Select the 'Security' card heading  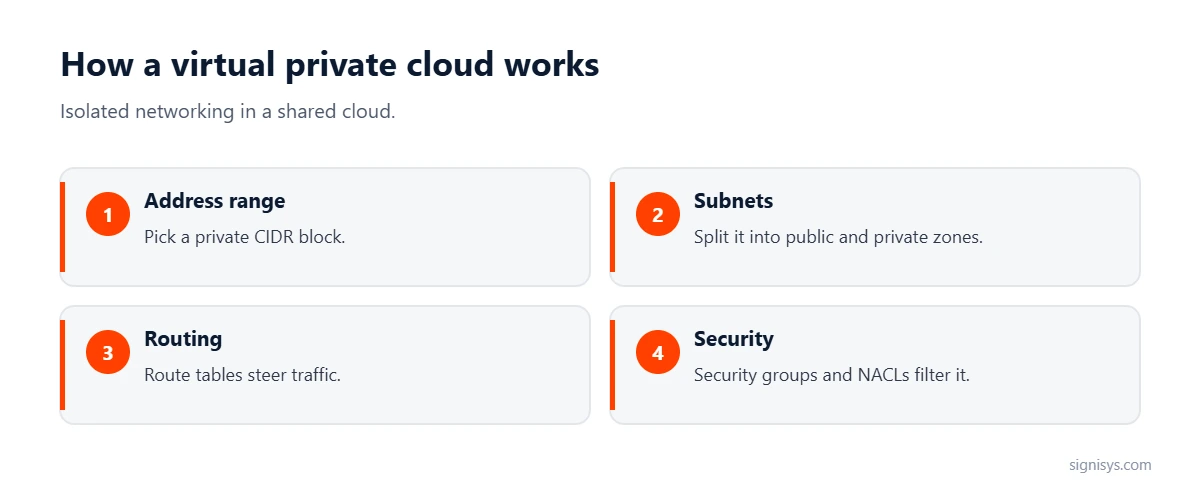pos(734,339)
